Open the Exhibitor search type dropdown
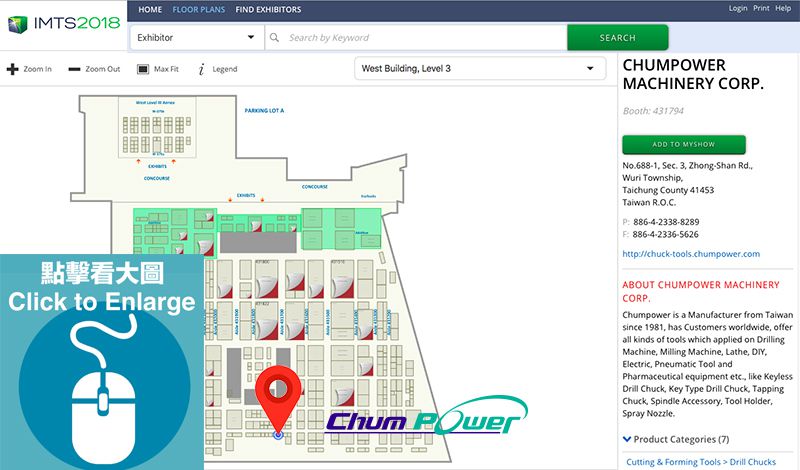 [197, 37]
